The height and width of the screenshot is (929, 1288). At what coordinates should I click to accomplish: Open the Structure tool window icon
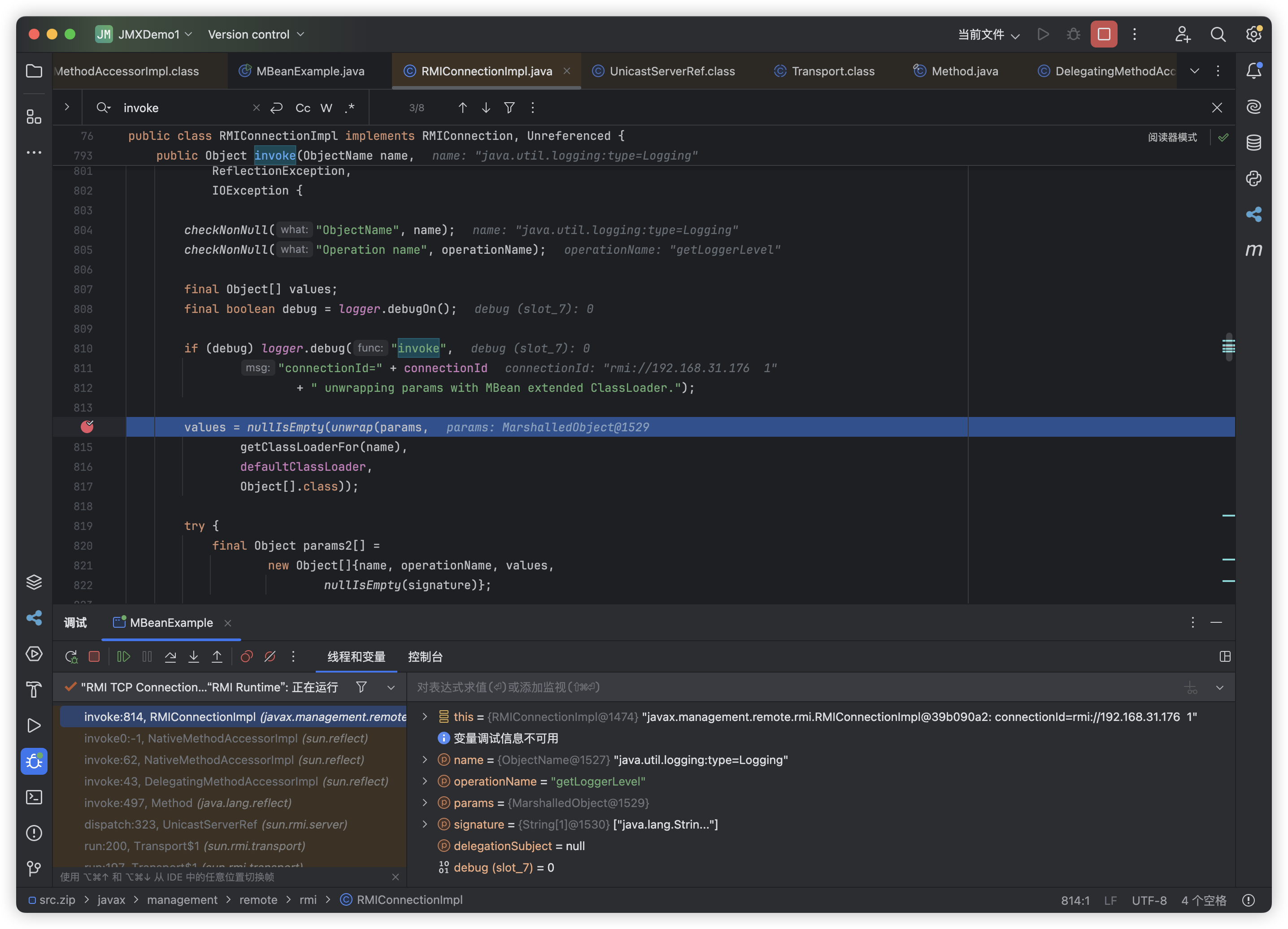coord(34,117)
